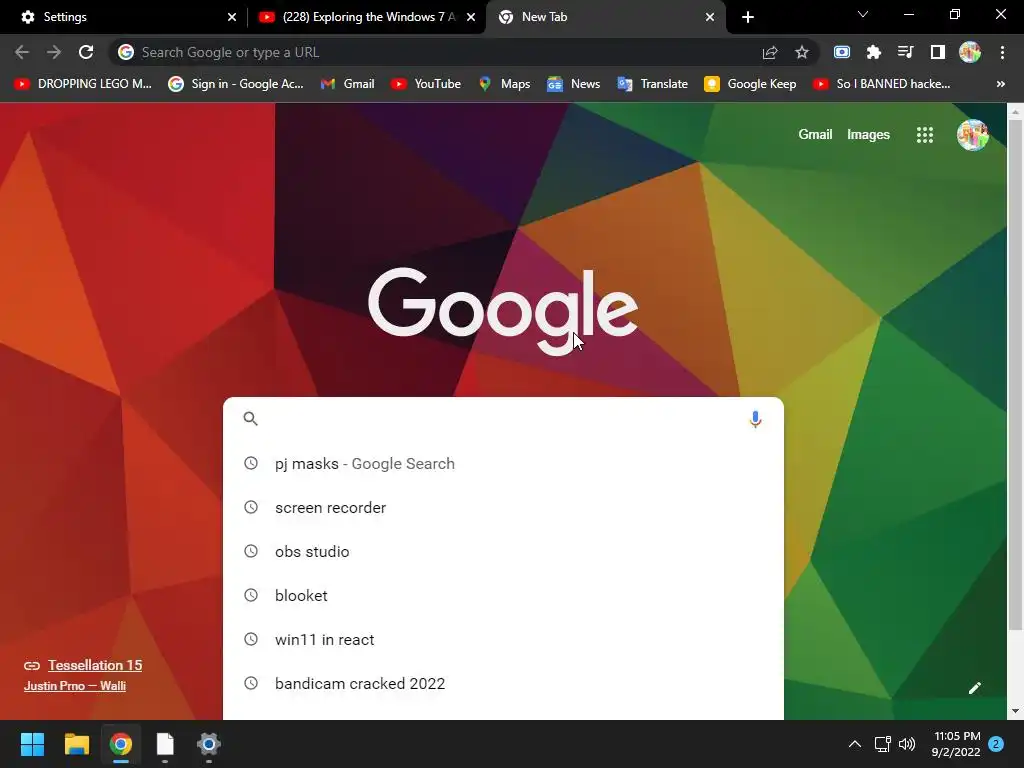
Task: Open the Settings gear on the taskbar
Action: (x=209, y=744)
